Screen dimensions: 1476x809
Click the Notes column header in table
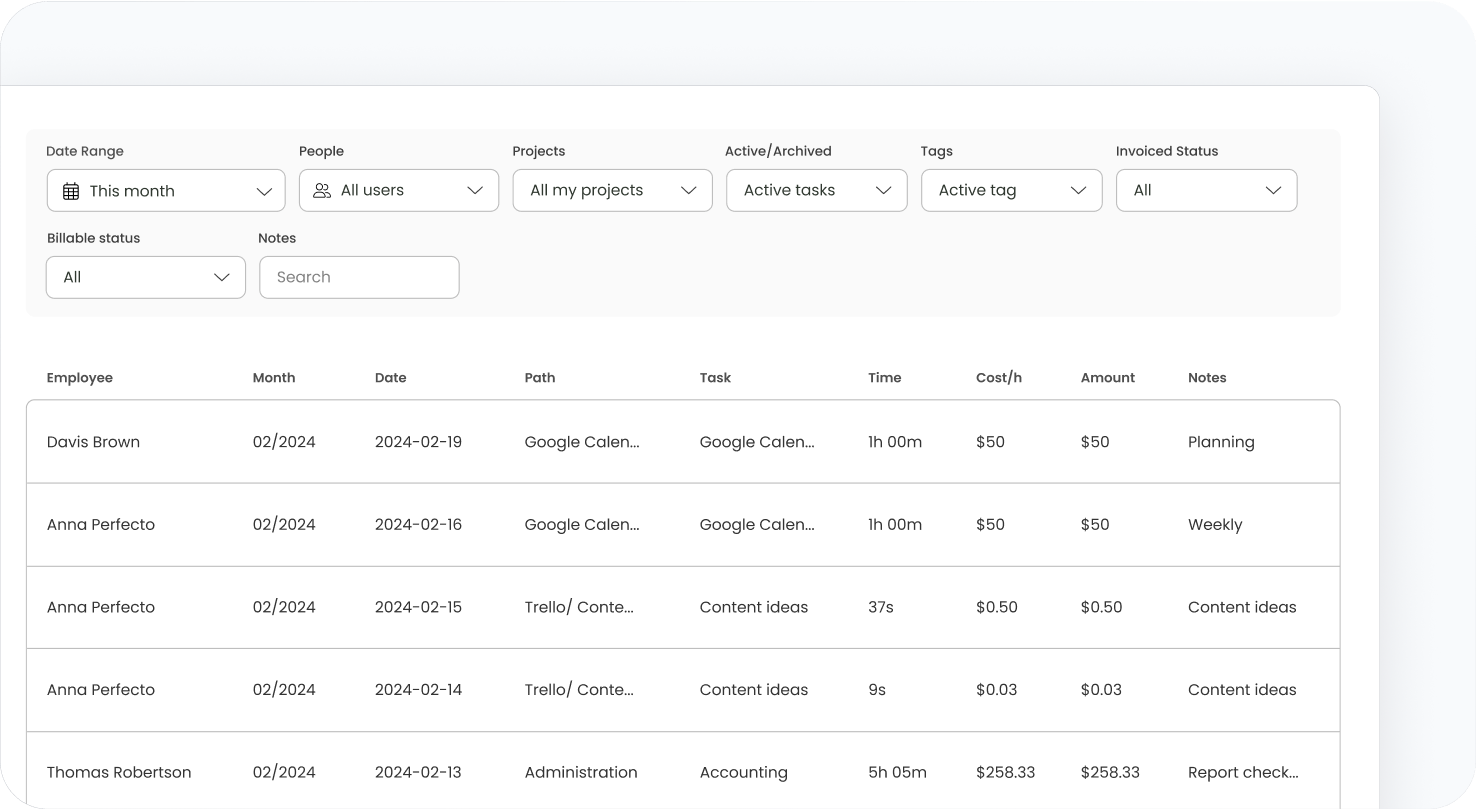click(1207, 378)
